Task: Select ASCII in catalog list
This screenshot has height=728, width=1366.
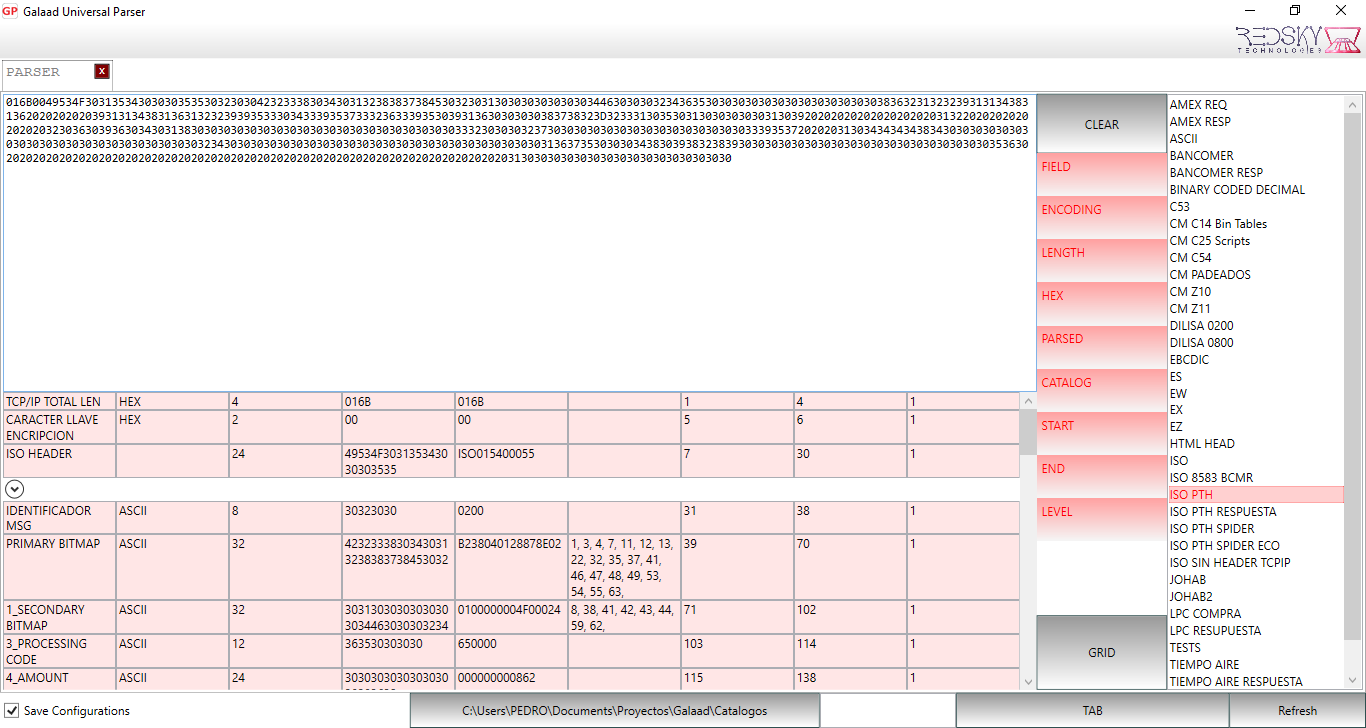Action: click(x=1183, y=139)
